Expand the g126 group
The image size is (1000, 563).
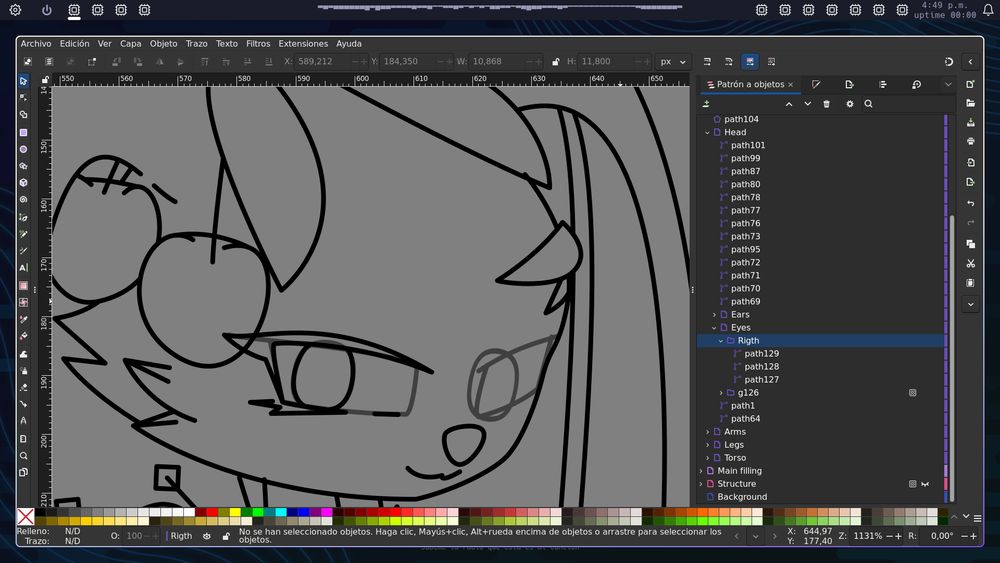721,393
